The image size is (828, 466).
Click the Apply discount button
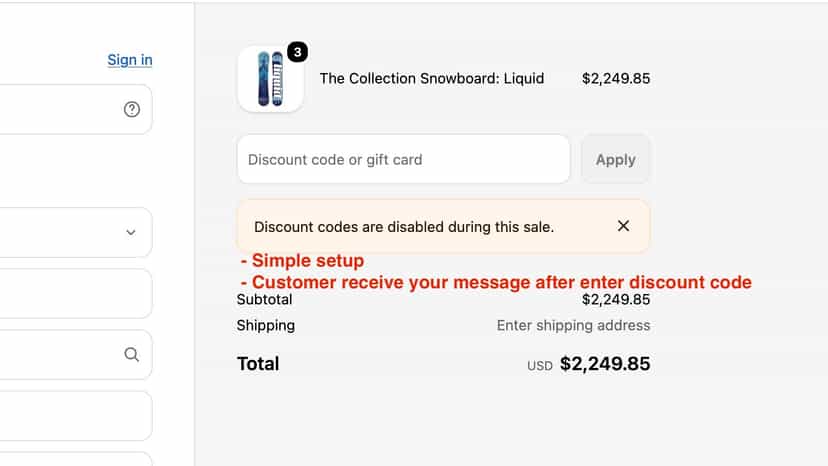coord(615,160)
